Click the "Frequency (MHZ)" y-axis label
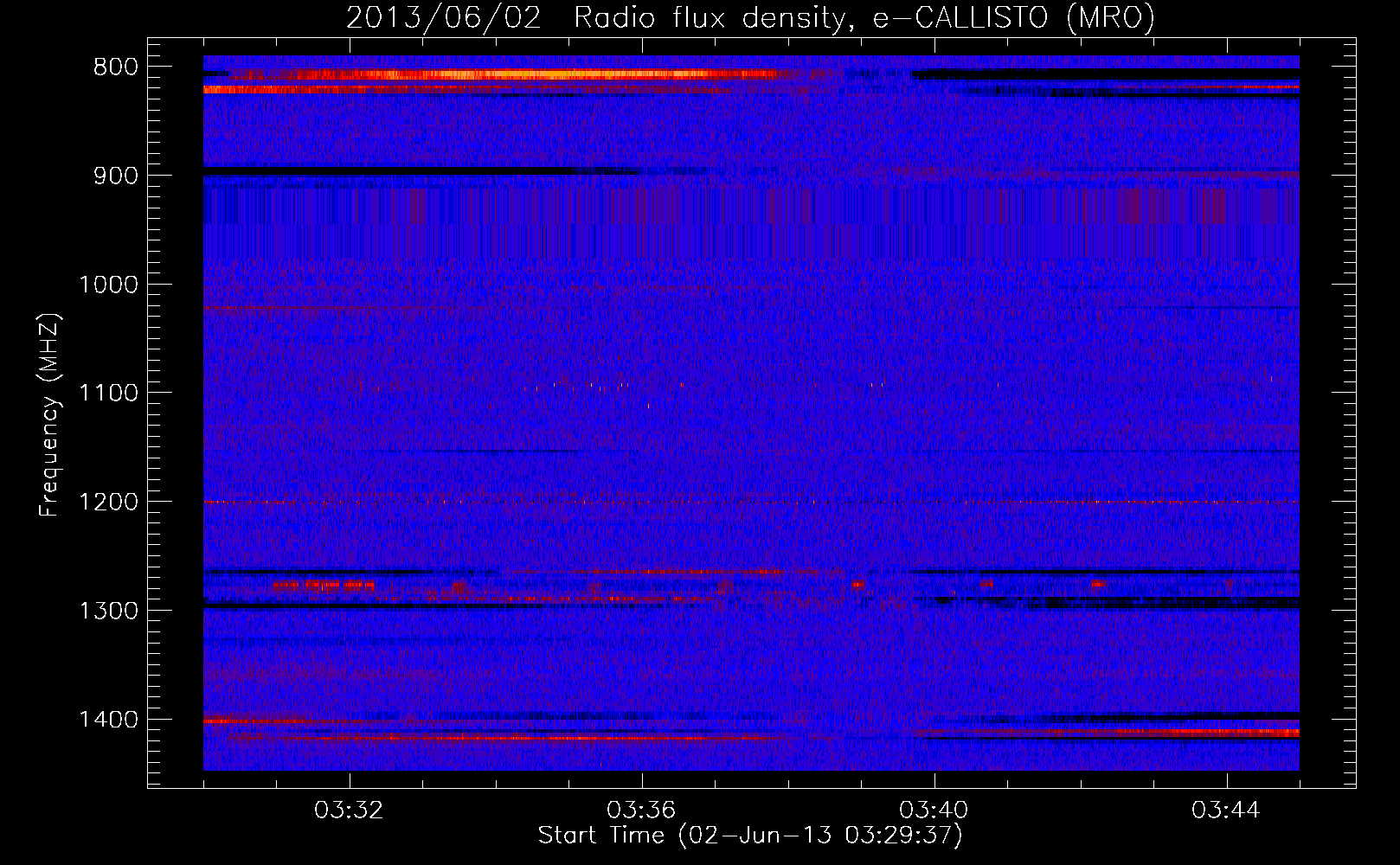The width and height of the screenshot is (1400, 865). (x=49, y=415)
